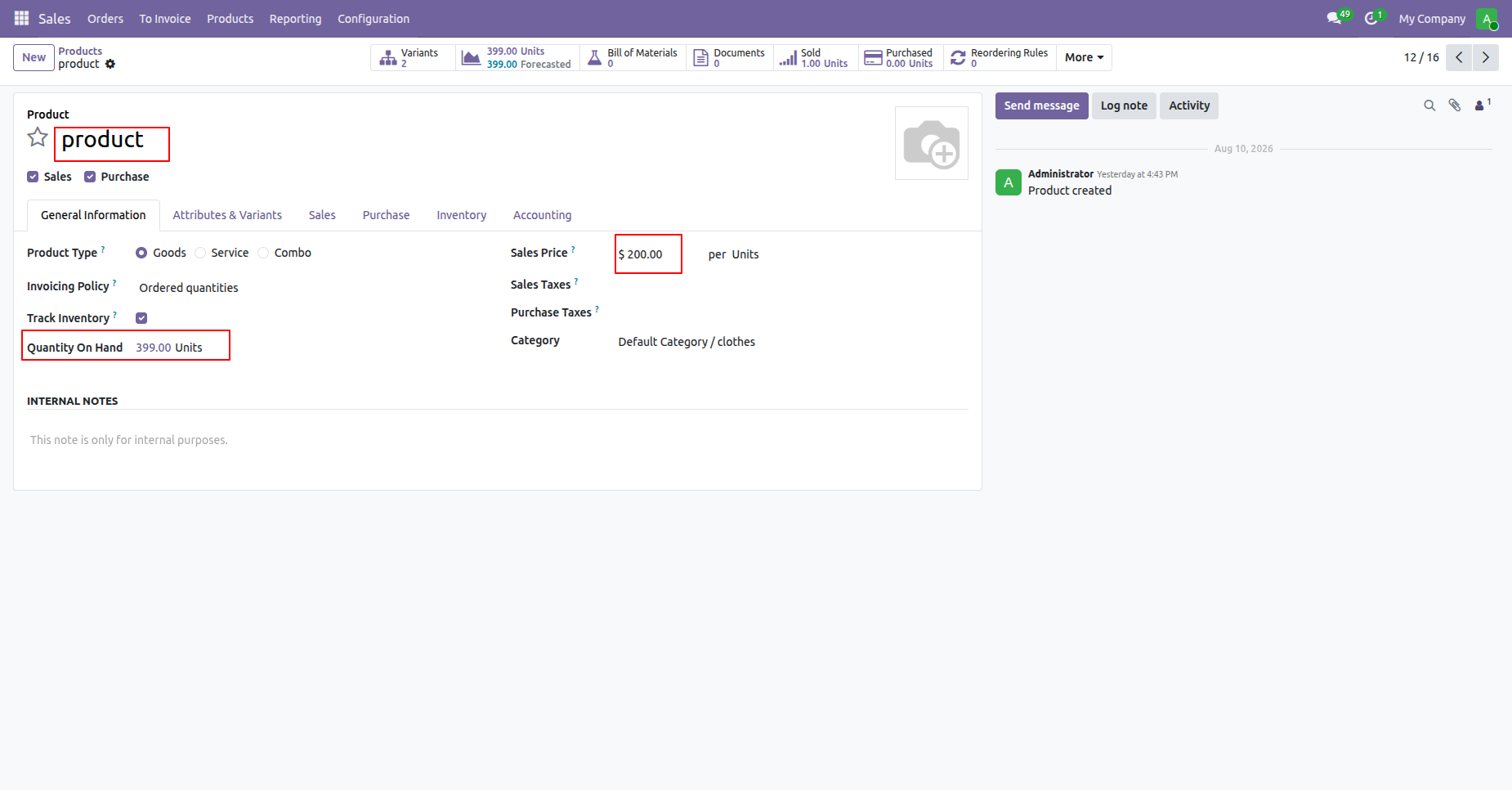Screen dimensions: 1512x790
Task: Click Send message button
Action: tap(1041, 105)
